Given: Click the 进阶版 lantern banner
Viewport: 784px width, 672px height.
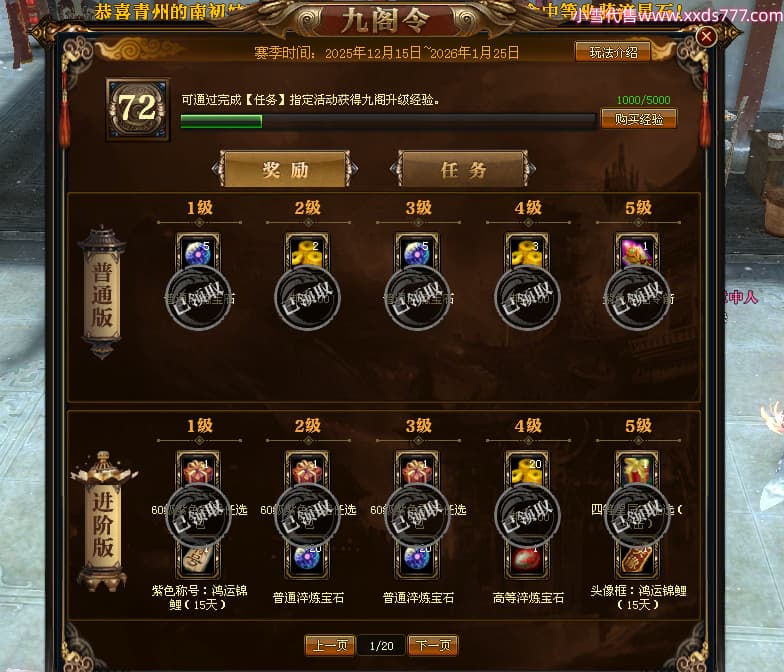Looking at the screenshot, I should tap(103, 521).
